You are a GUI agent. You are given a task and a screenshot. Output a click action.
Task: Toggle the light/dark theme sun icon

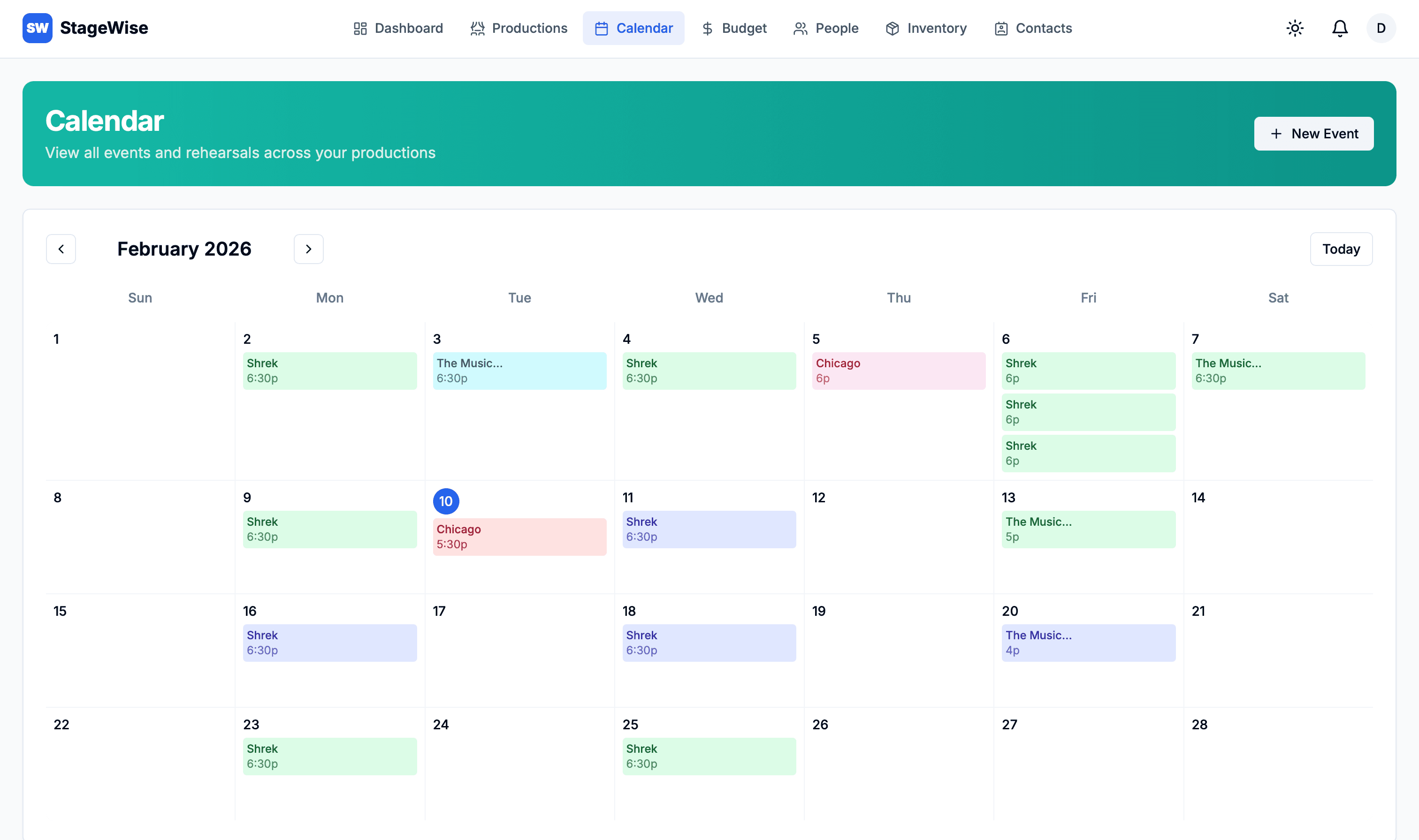pos(1295,28)
